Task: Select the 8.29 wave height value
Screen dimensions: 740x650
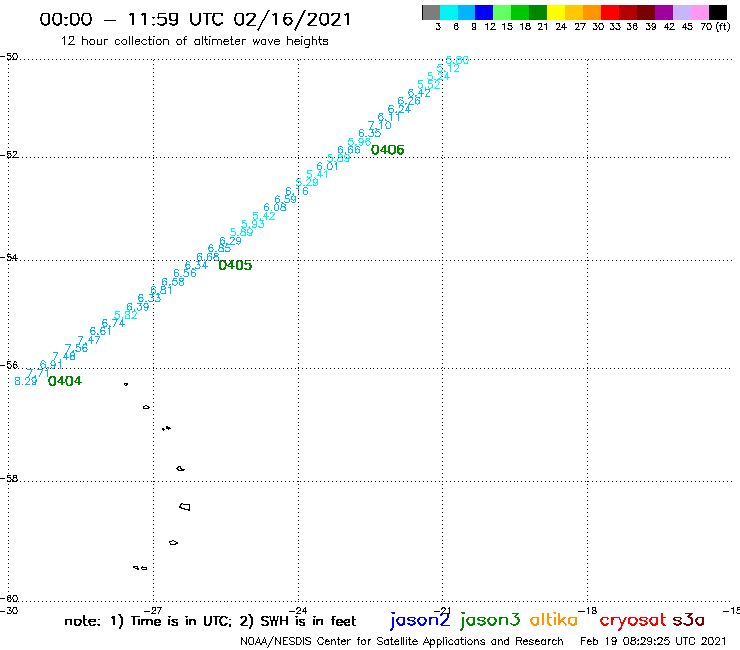Action: [25, 381]
